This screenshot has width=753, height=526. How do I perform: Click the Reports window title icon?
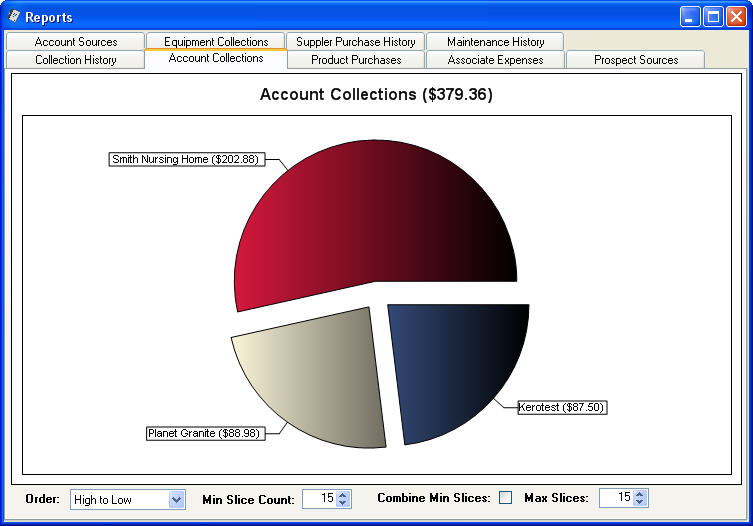(14, 16)
